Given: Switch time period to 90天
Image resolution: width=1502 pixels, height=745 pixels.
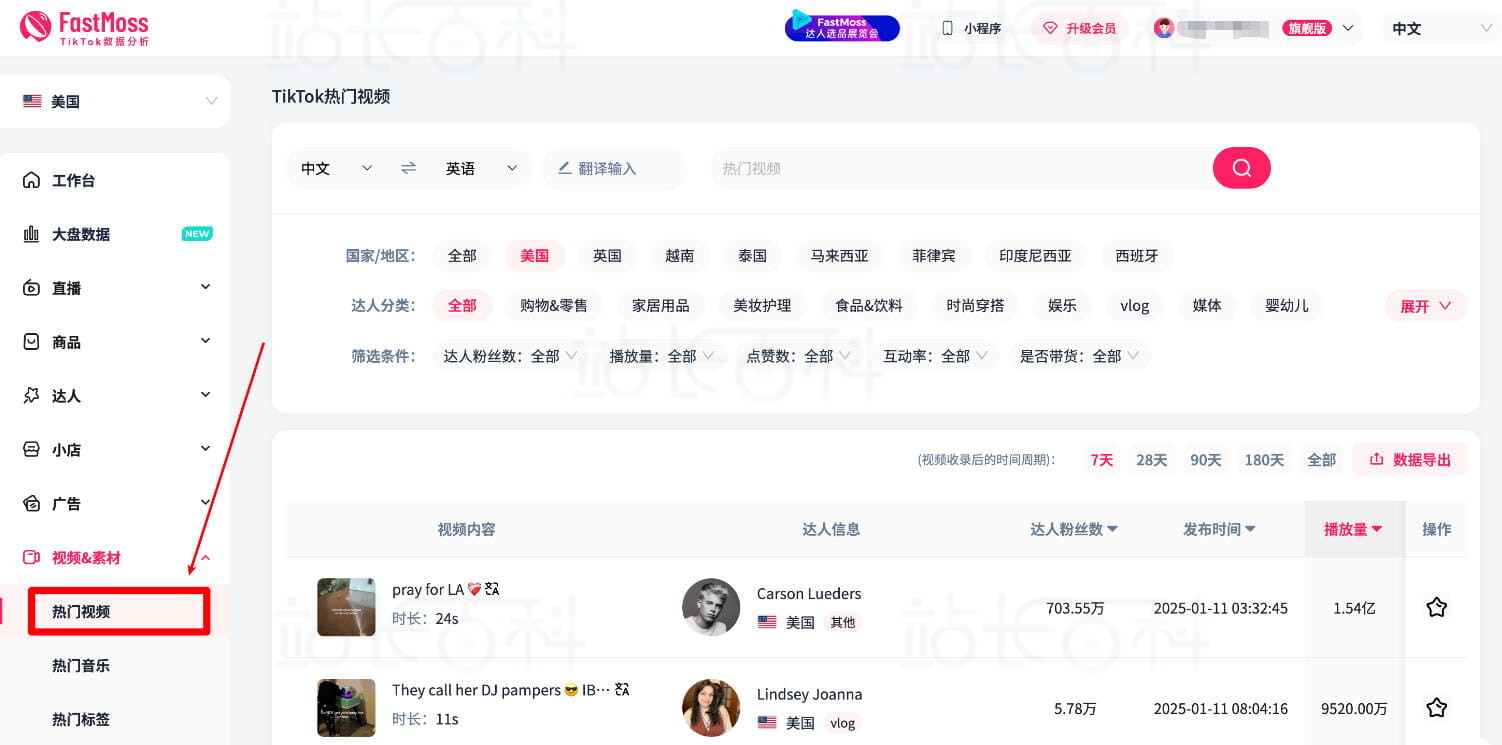Looking at the screenshot, I should pos(1206,459).
